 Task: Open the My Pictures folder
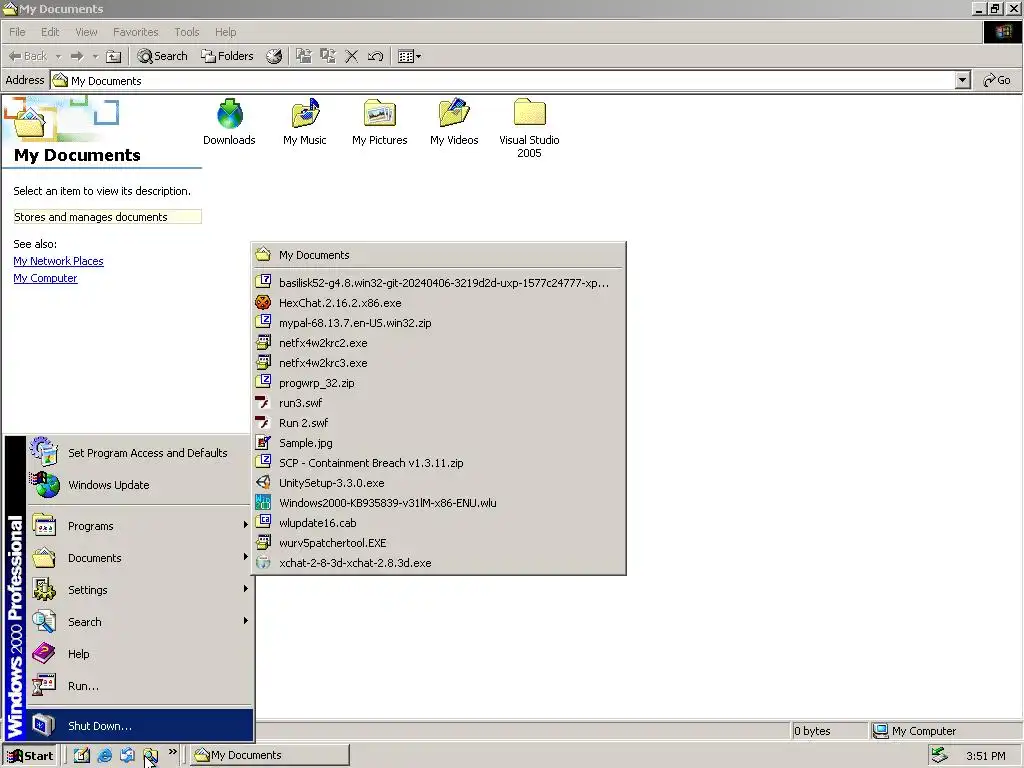tap(379, 122)
